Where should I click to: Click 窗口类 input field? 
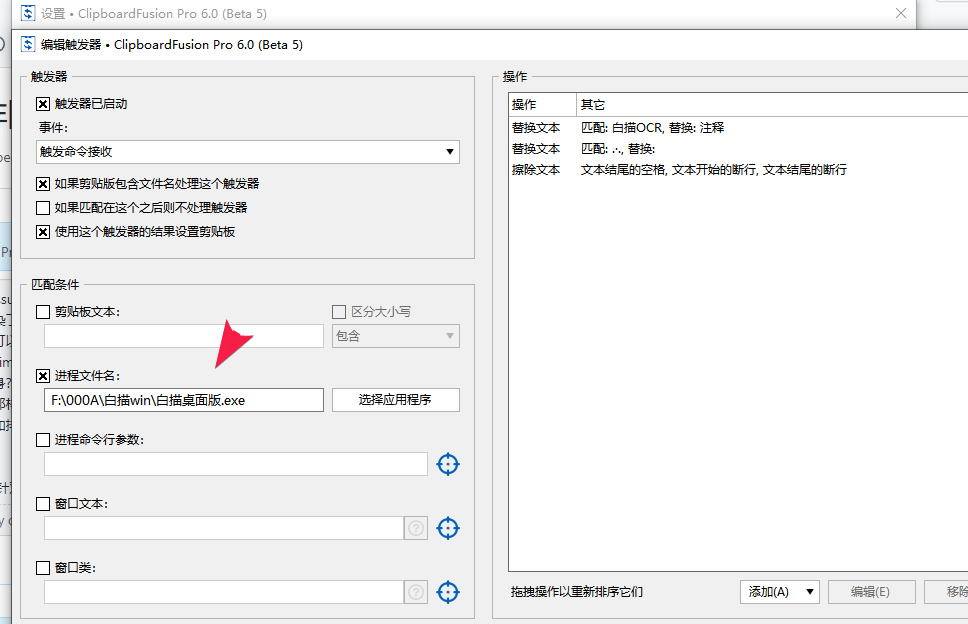[224, 592]
